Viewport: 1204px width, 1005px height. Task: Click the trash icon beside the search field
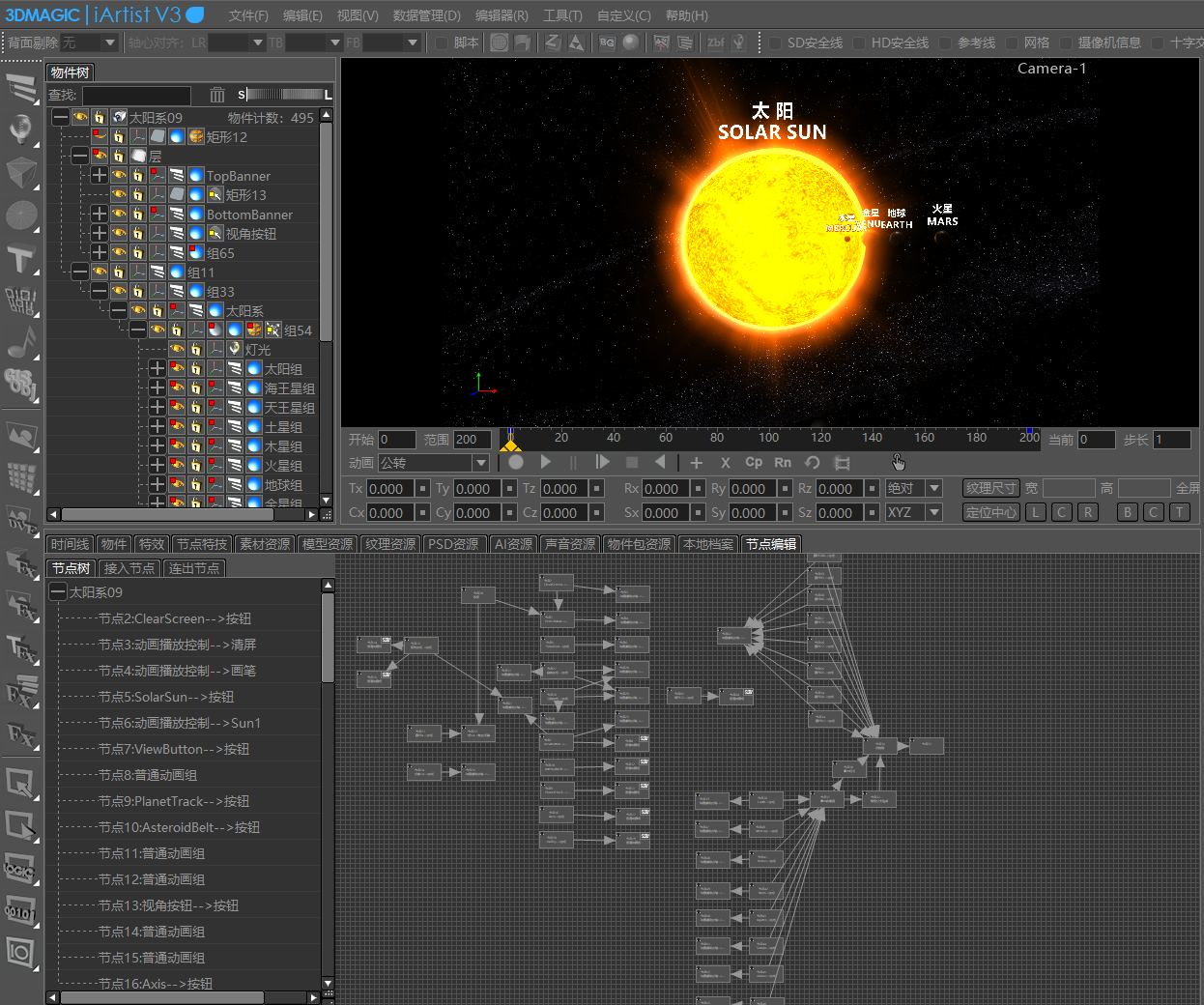click(x=217, y=95)
